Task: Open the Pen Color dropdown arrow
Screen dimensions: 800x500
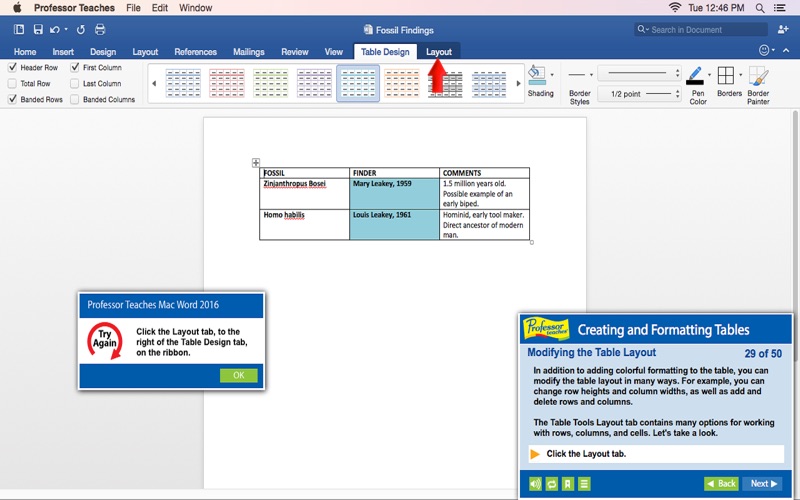Action: click(709, 75)
